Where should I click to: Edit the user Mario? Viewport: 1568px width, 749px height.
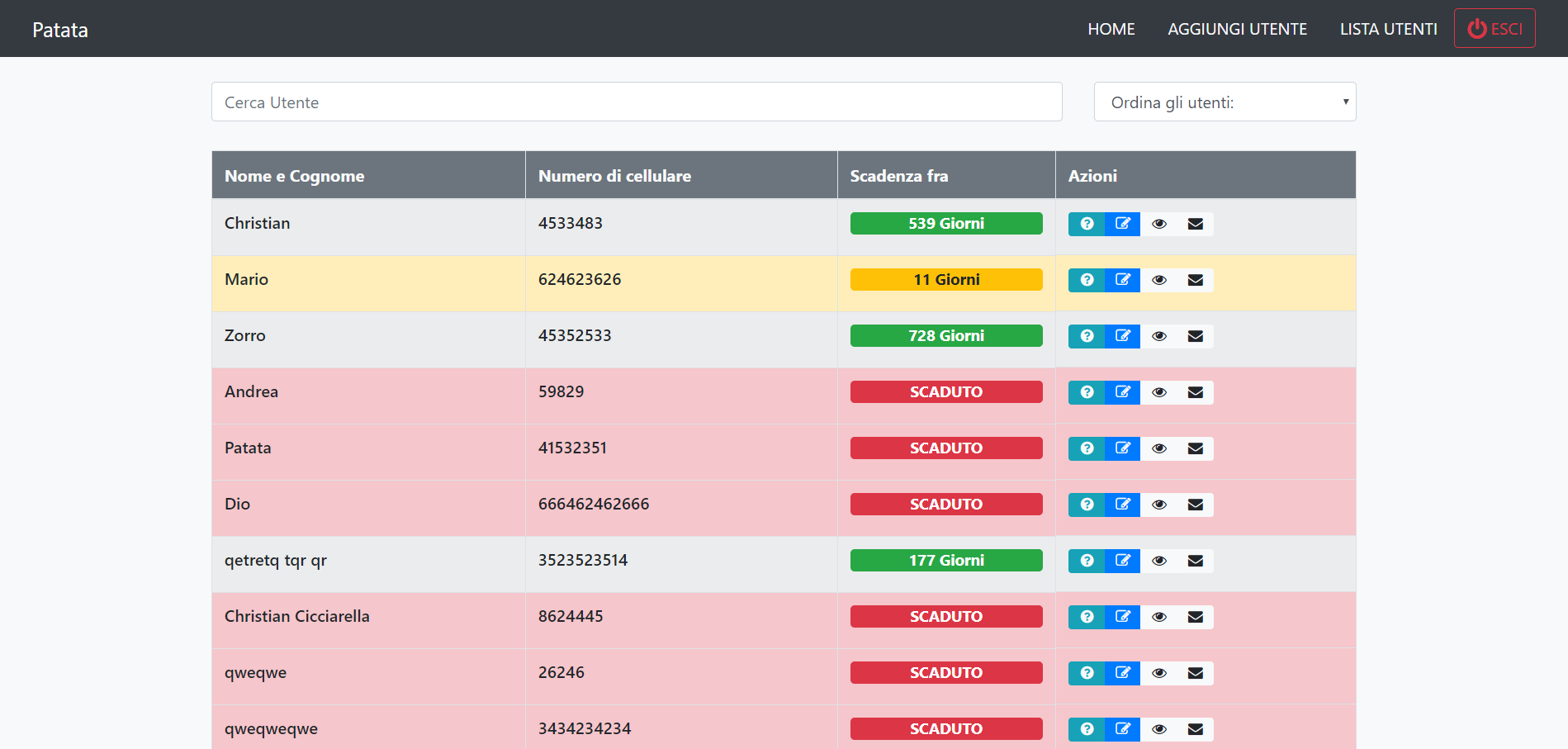click(x=1123, y=280)
